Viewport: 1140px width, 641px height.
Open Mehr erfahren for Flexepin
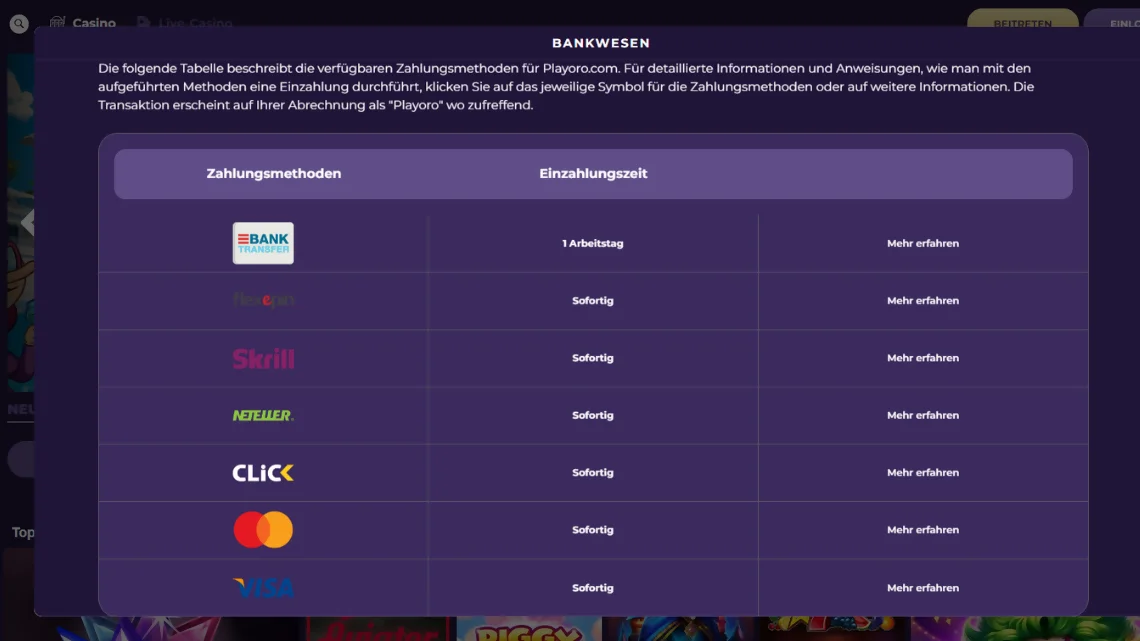[x=923, y=300]
